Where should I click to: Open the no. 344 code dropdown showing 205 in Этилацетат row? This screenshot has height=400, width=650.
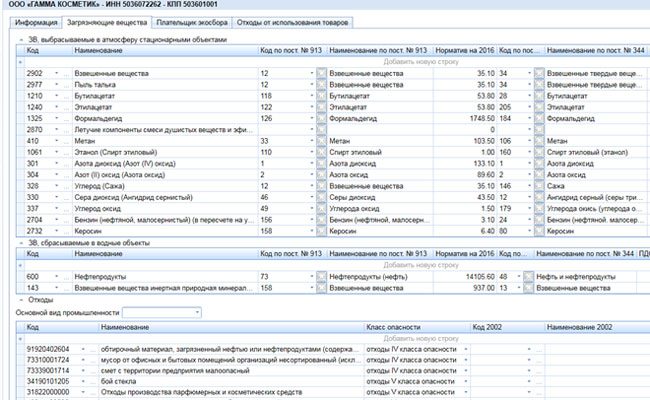pos(529,107)
